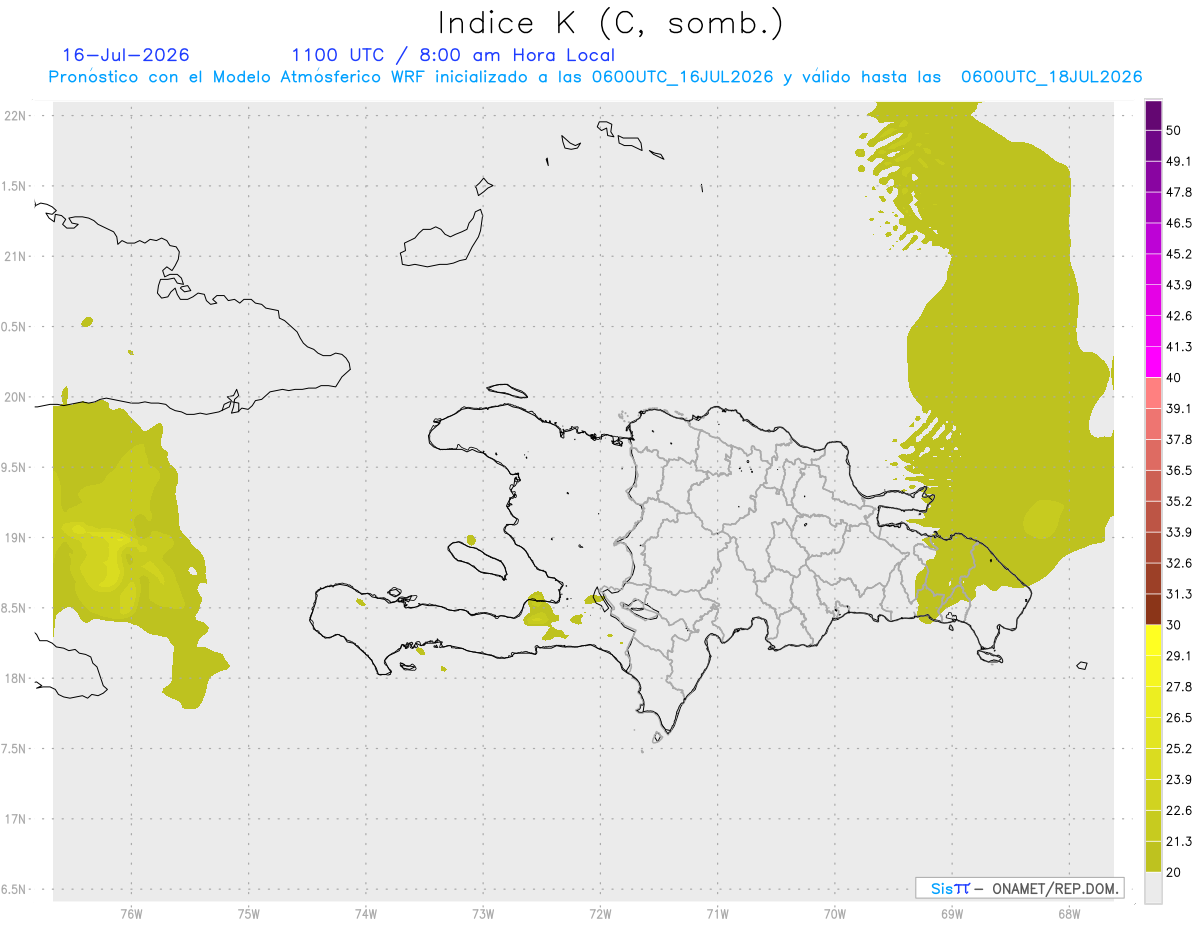Click the longitude label '69W'
Screen dimensions: 1200x927
coord(952,913)
